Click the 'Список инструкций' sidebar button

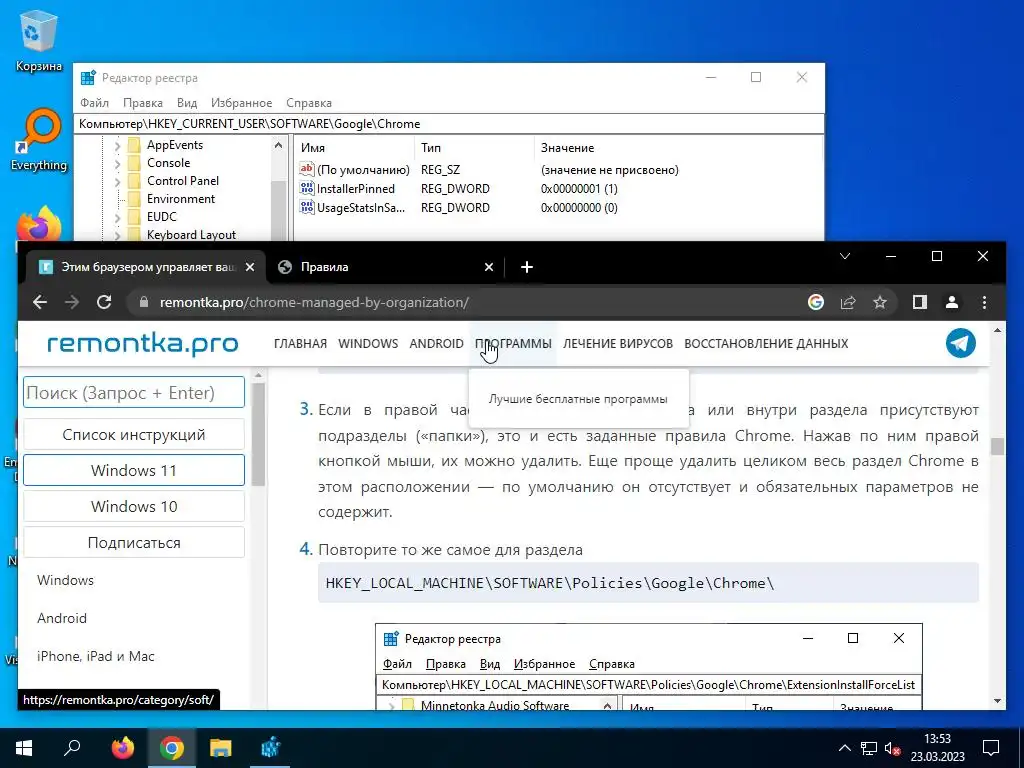click(134, 434)
